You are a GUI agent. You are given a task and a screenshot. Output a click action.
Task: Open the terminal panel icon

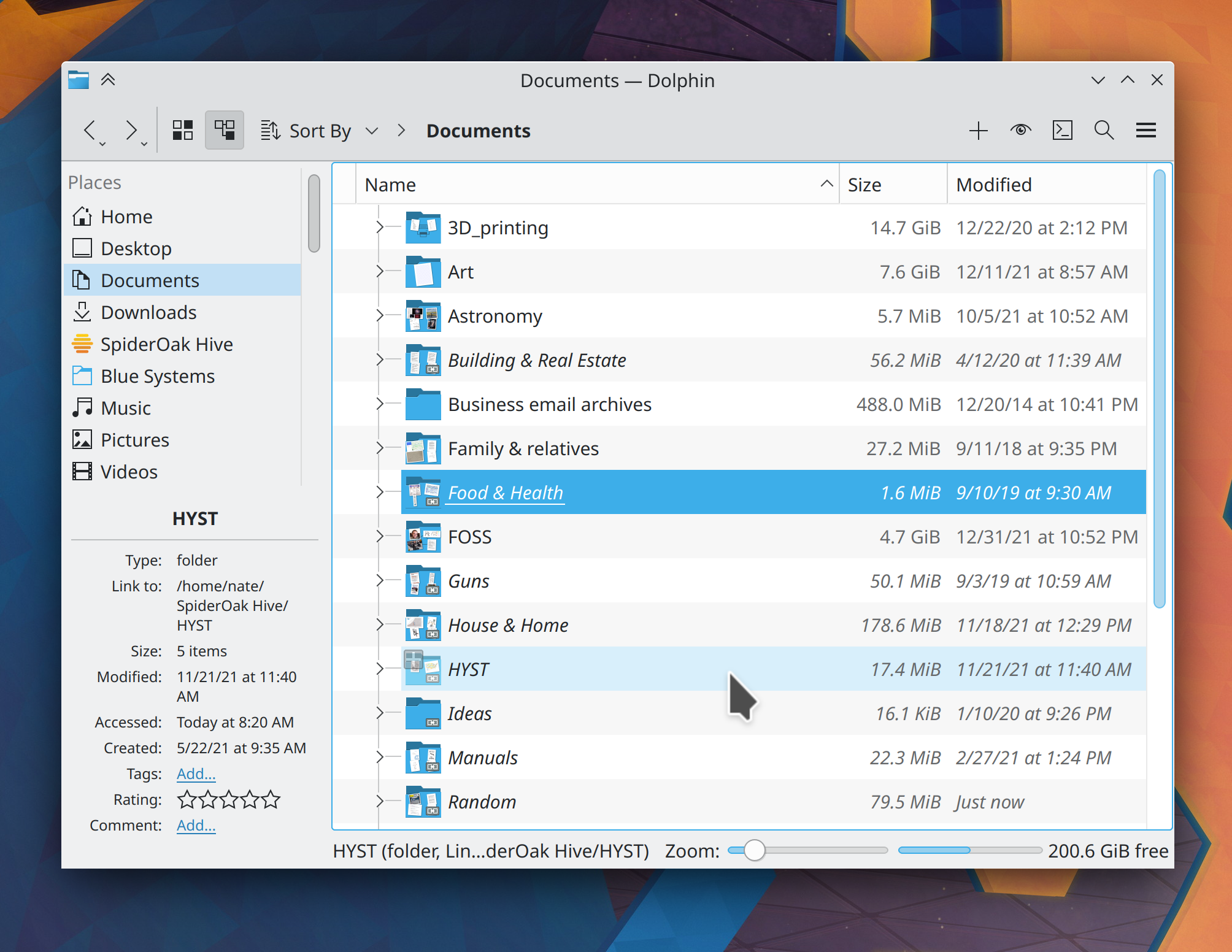click(1062, 131)
